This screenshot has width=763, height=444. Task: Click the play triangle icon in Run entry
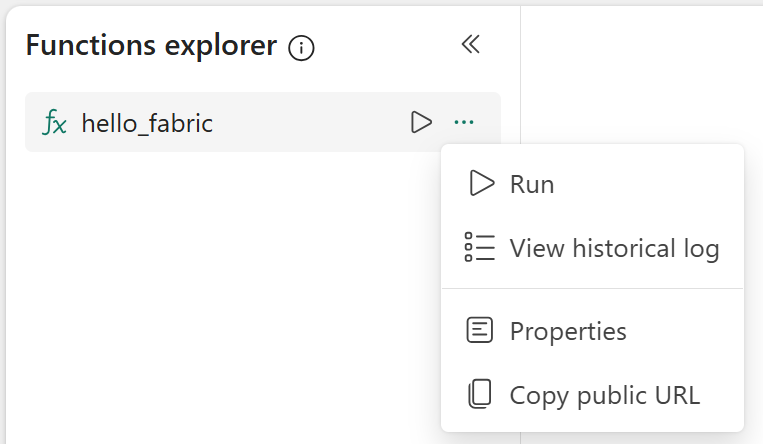click(x=481, y=184)
